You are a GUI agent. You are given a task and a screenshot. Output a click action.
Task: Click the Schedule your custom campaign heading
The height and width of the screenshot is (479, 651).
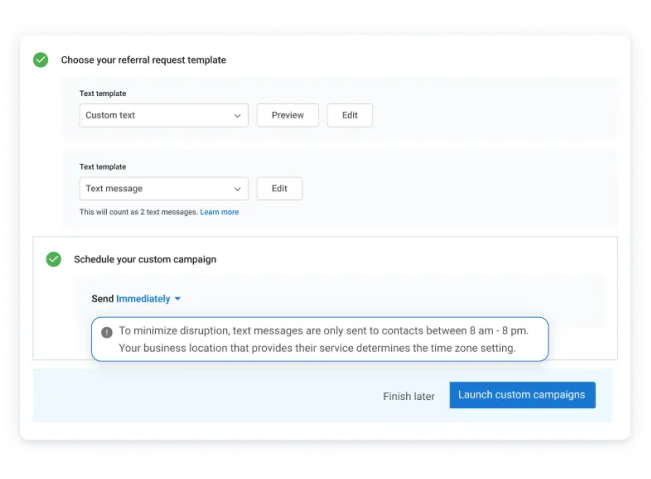pos(145,259)
